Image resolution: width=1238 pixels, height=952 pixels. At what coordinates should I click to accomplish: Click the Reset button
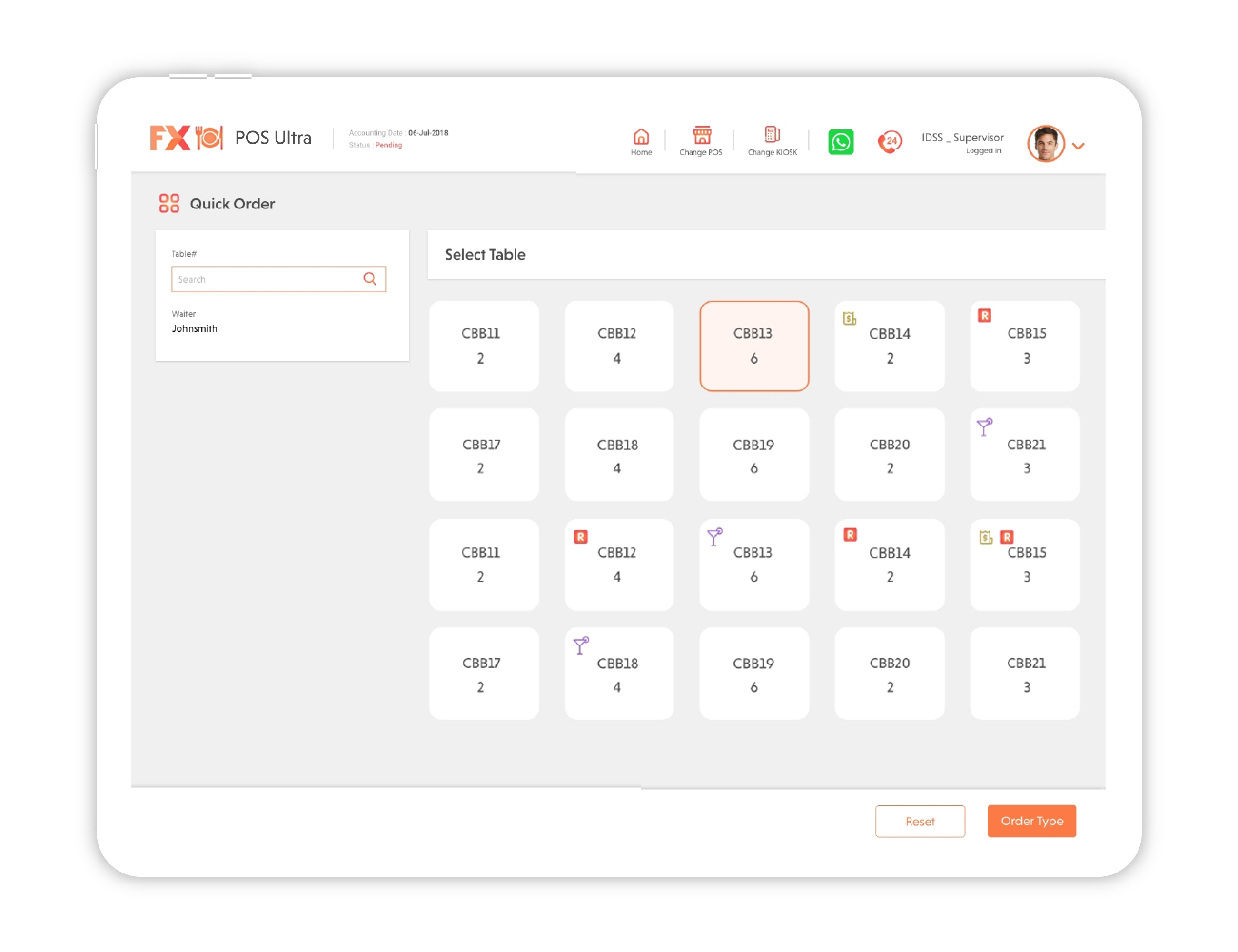919,821
